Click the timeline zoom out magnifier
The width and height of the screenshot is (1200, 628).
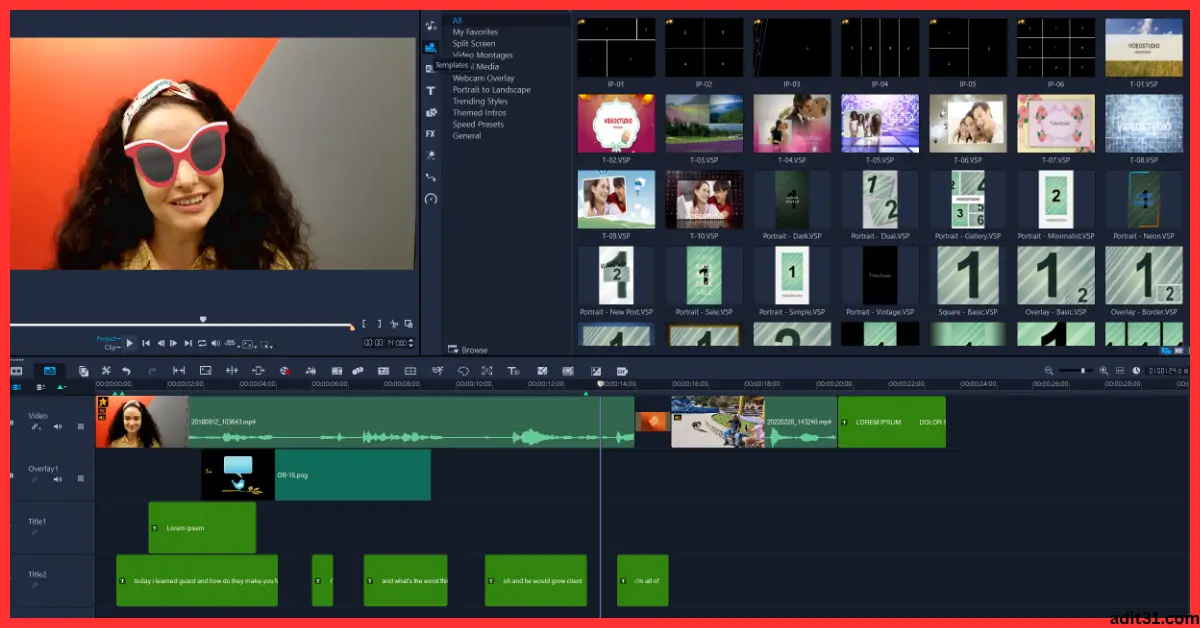coord(1049,371)
